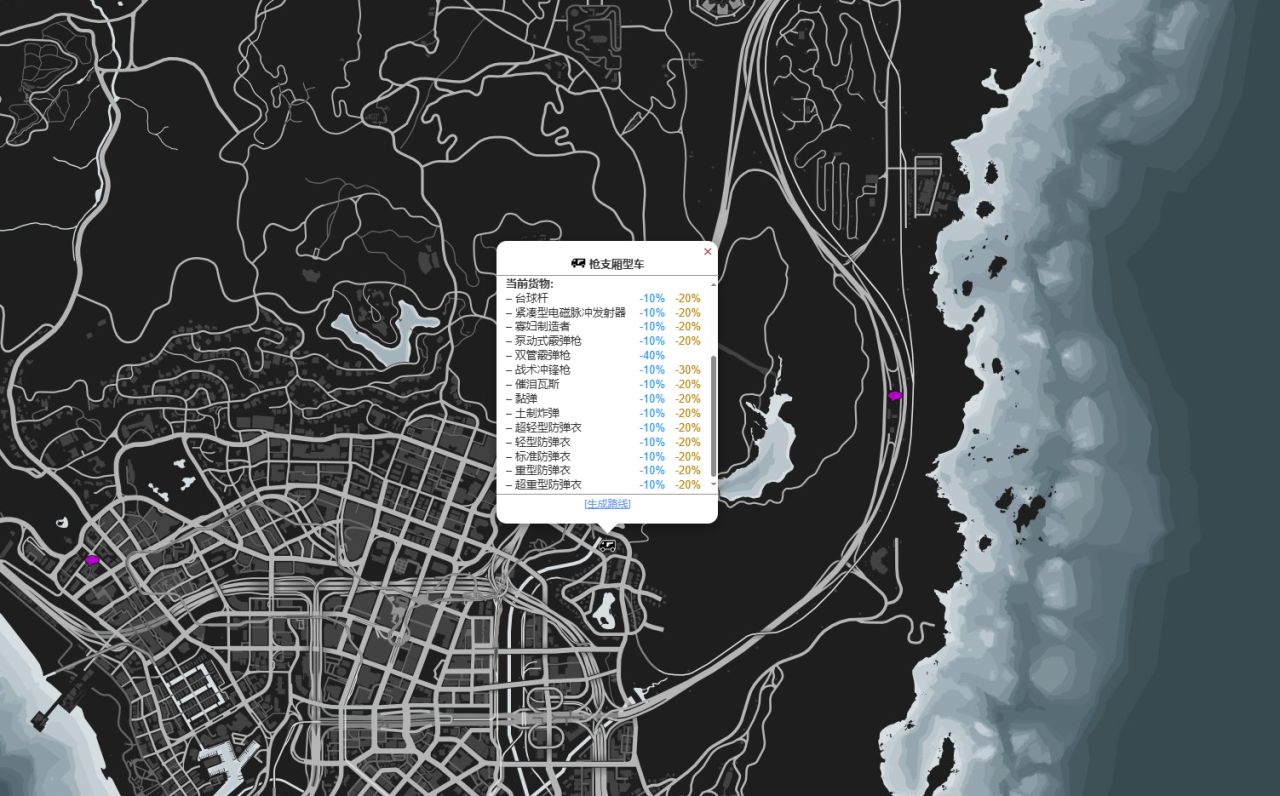Image resolution: width=1280 pixels, height=796 pixels.
Task: Click the orange -20% beside 黏弹
Action: point(688,398)
